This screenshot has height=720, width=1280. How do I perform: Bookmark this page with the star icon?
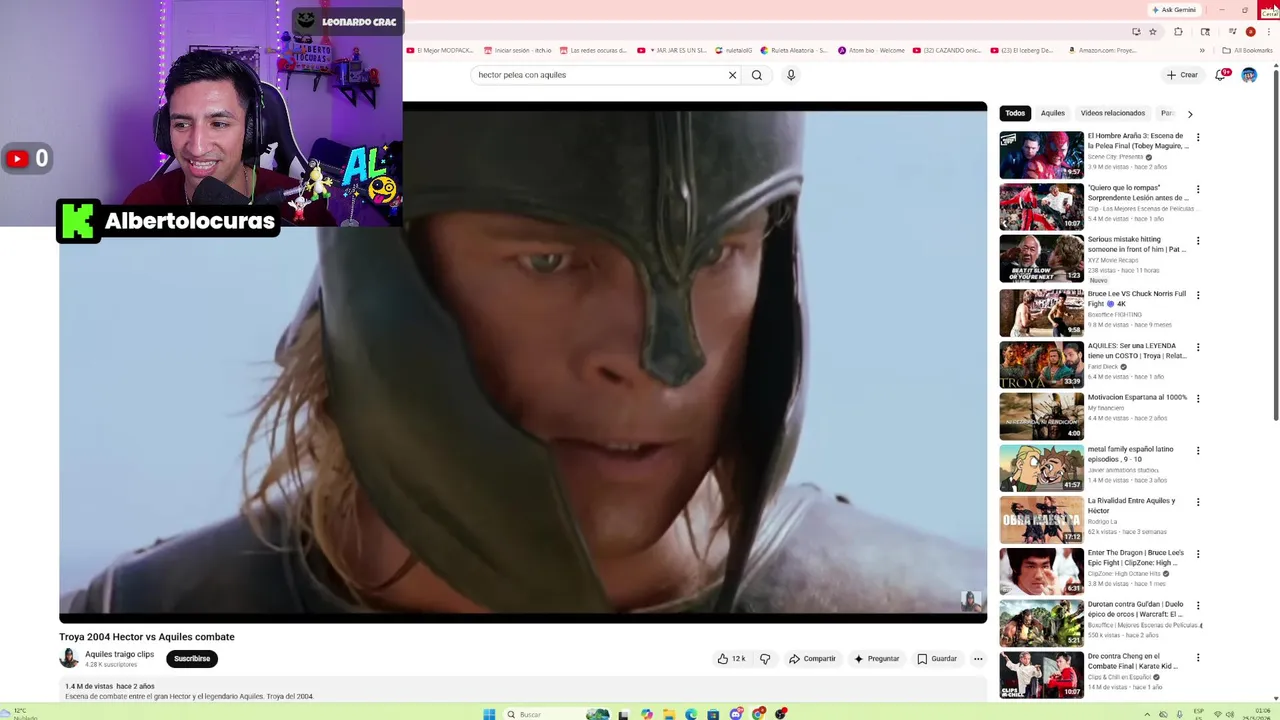tap(1153, 32)
